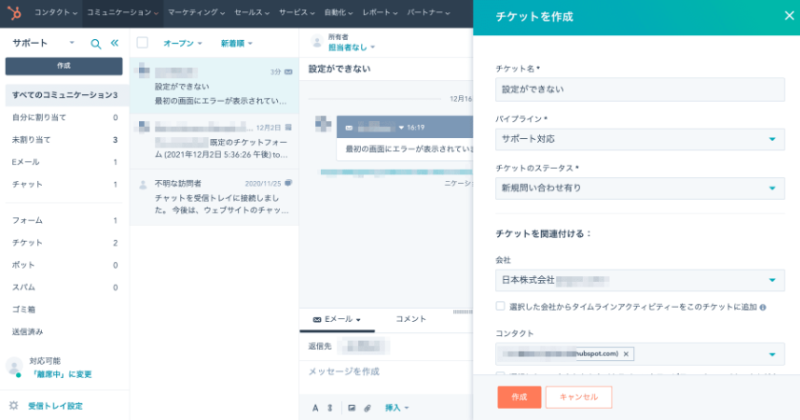The image size is (800, 420).
Task: Select すべてのコミュニケーション view
Action: coord(65,95)
